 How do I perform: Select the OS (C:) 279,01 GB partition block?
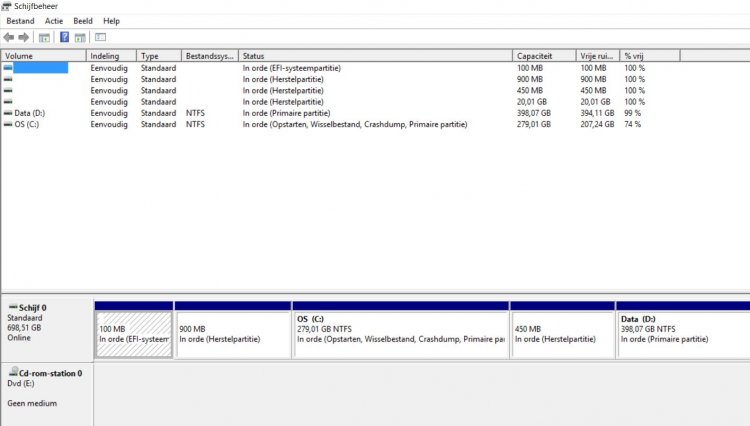coord(400,333)
